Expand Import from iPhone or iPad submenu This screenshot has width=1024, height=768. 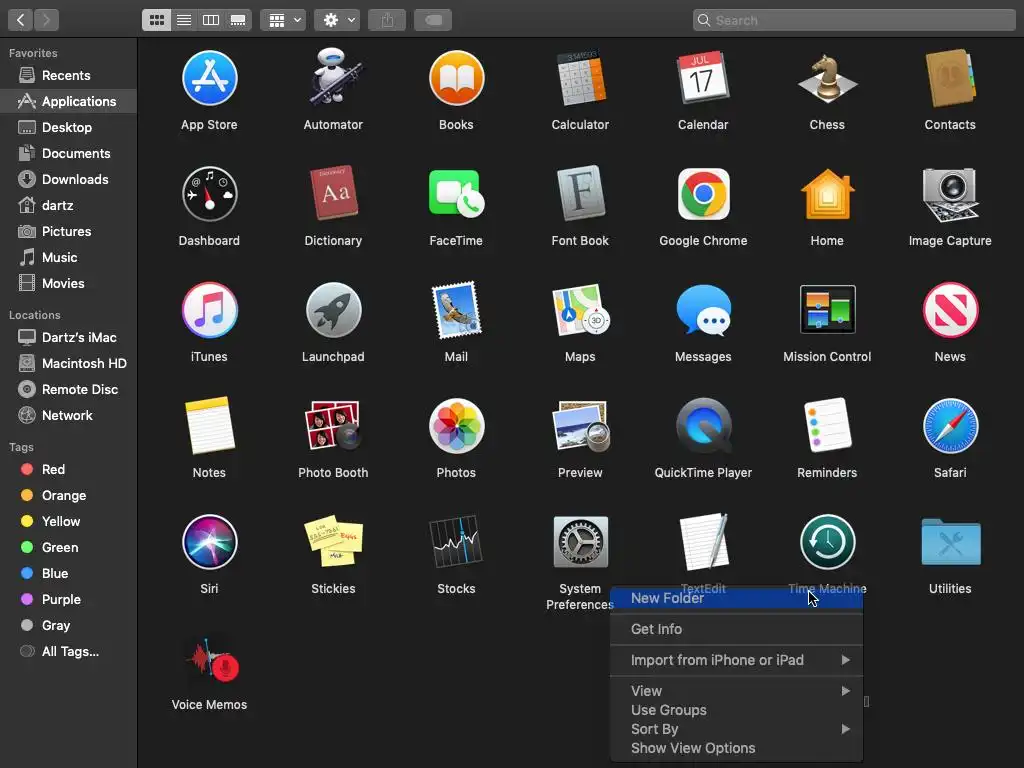tap(737, 660)
